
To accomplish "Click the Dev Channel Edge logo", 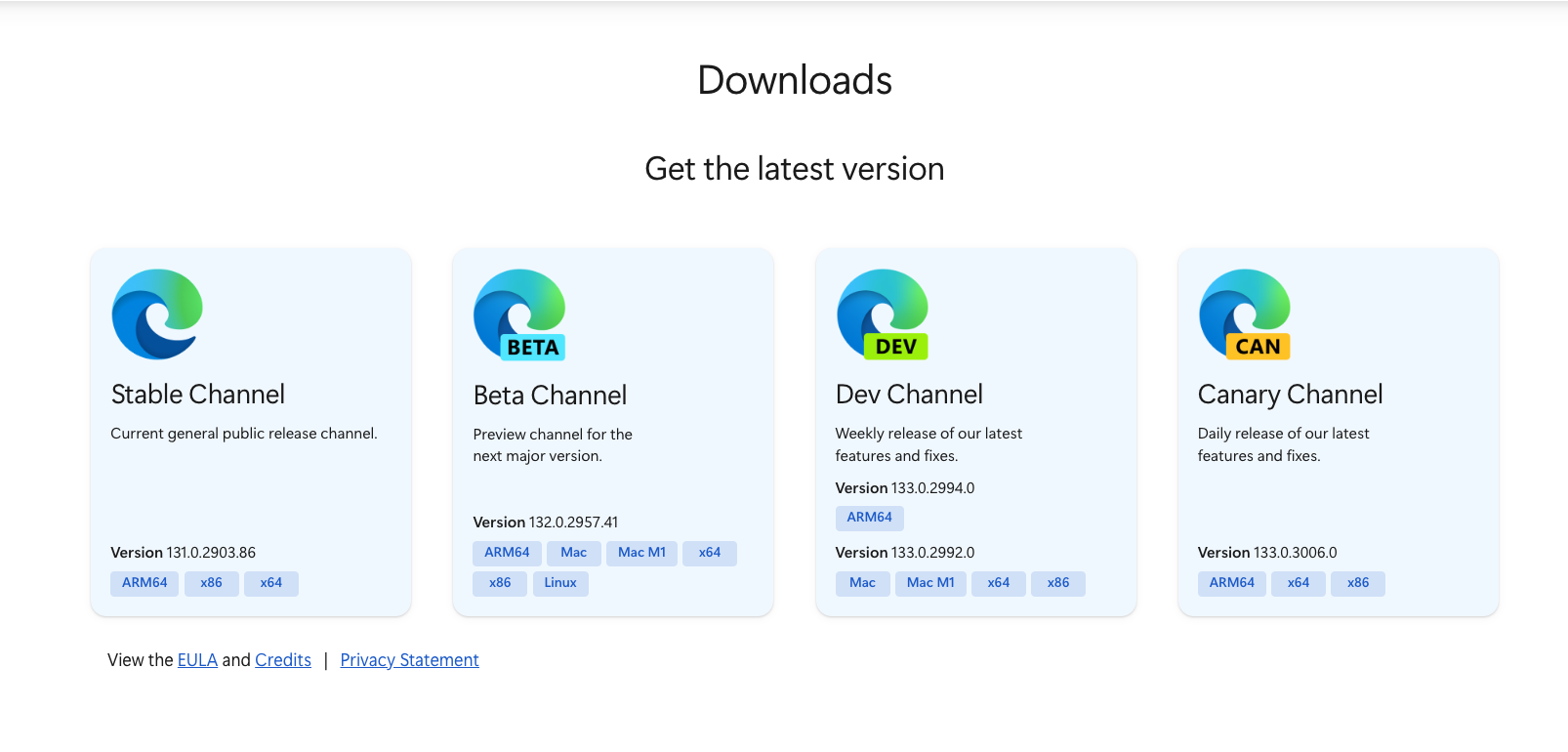I will [x=883, y=314].
